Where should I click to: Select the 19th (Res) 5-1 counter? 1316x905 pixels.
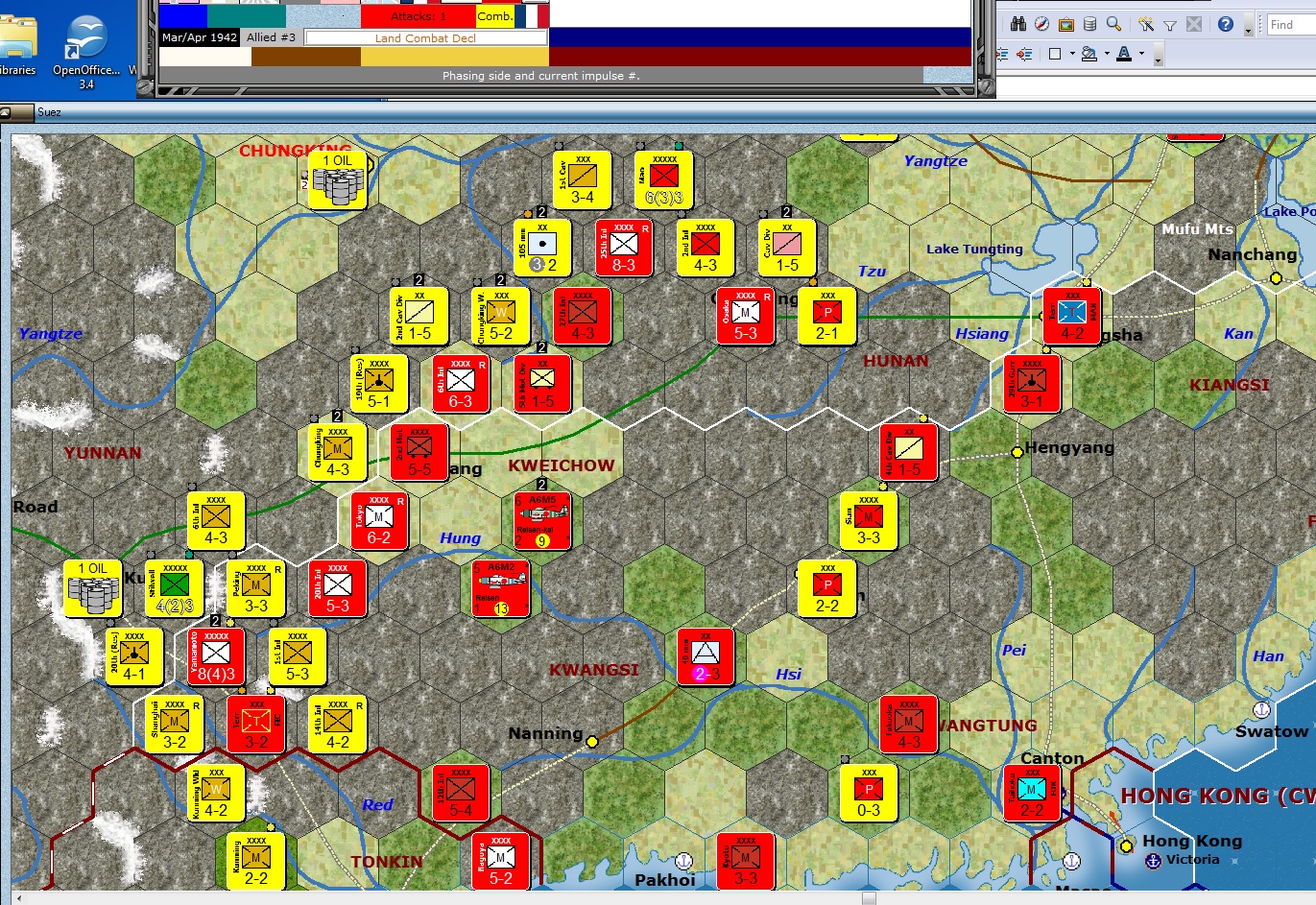point(379,384)
